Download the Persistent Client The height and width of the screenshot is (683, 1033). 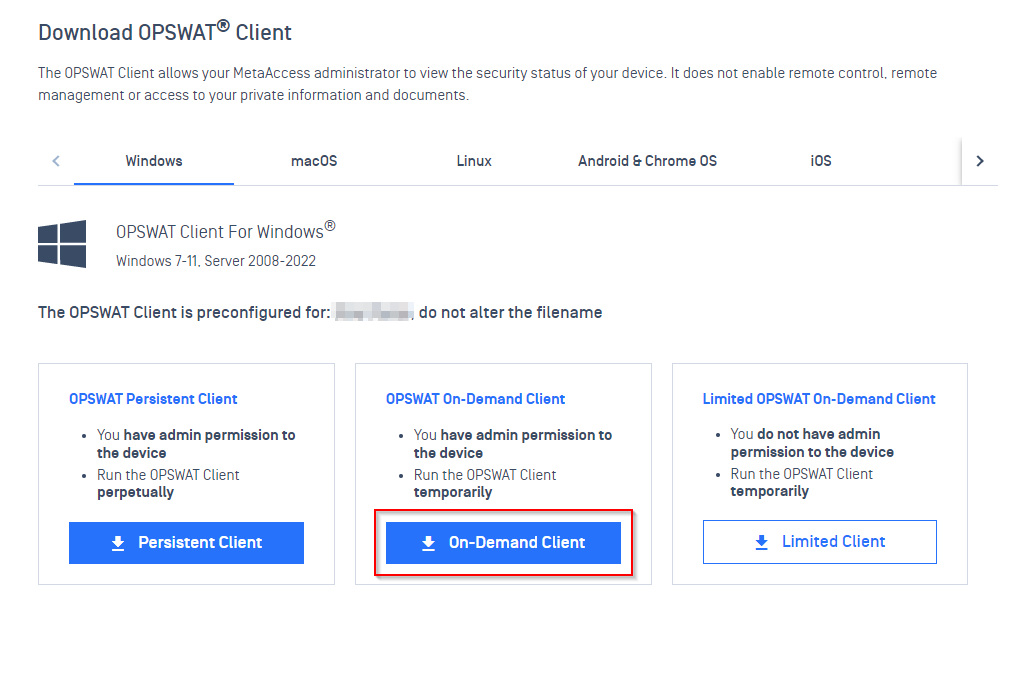pos(186,543)
